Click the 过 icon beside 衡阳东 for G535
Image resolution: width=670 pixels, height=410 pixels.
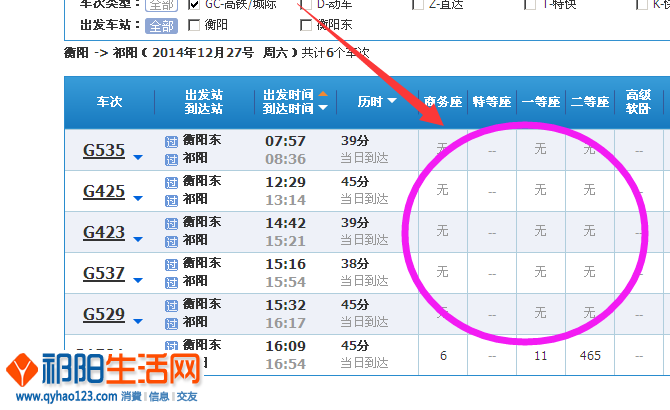pos(171,142)
